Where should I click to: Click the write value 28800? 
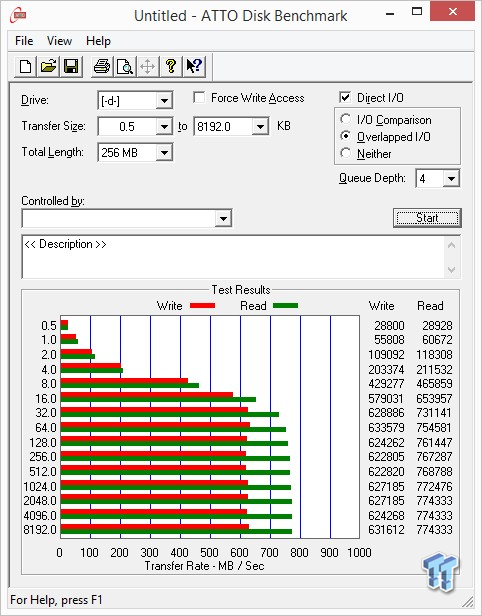pyautogui.click(x=389, y=326)
